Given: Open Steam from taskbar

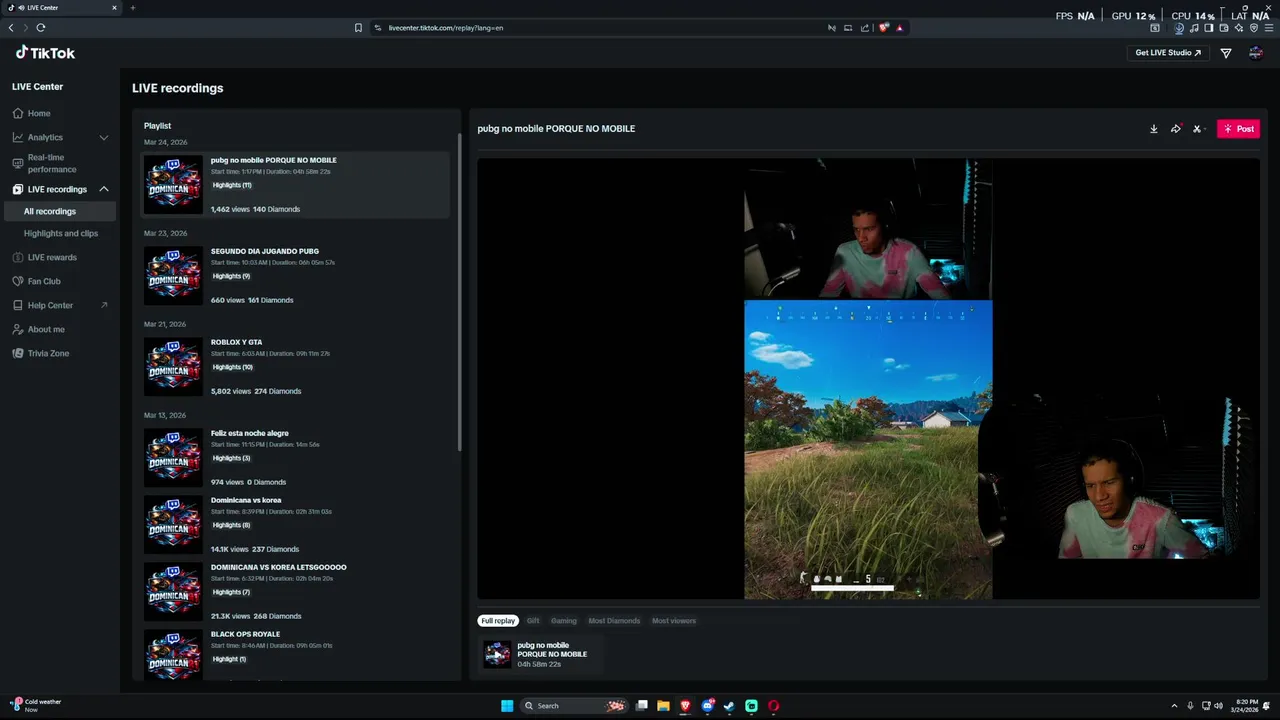Looking at the screenshot, I should 729,706.
